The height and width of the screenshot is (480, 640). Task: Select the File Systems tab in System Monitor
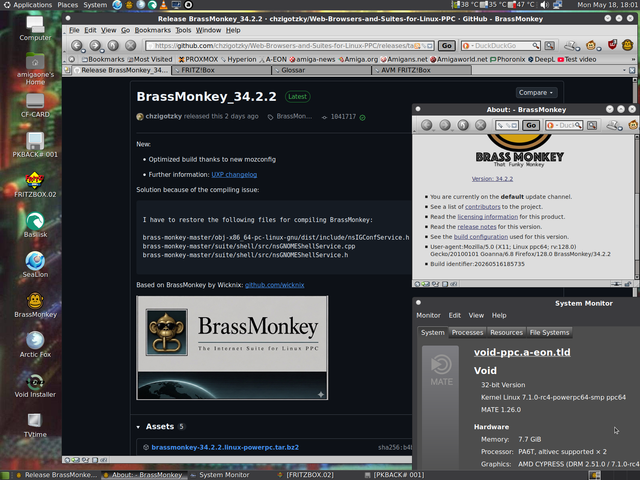coord(549,333)
